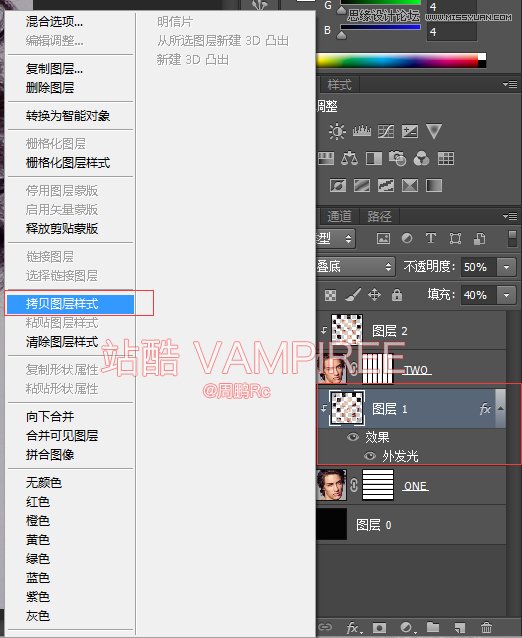Switch to the 路径 tab
The width and height of the screenshot is (522, 638).
click(379, 216)
